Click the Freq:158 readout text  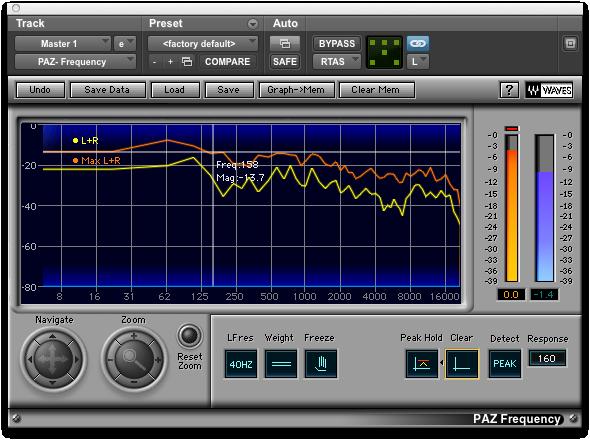237,165
